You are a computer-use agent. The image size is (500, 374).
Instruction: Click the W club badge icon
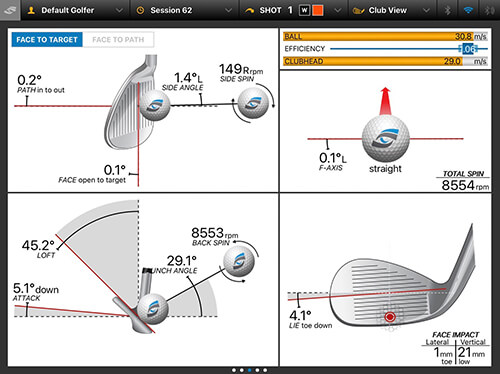pyautogui.click(x=304, y=10)
